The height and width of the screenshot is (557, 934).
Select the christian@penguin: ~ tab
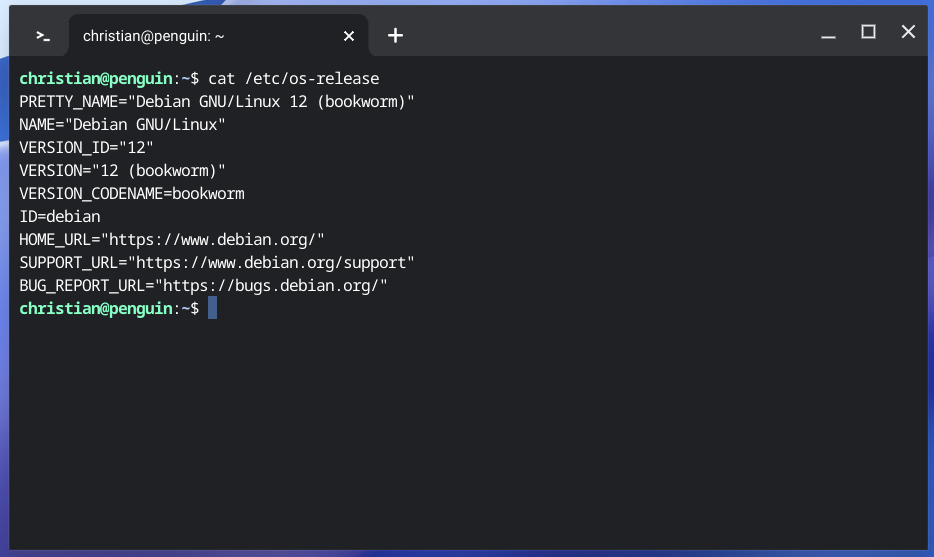point(218,35)
